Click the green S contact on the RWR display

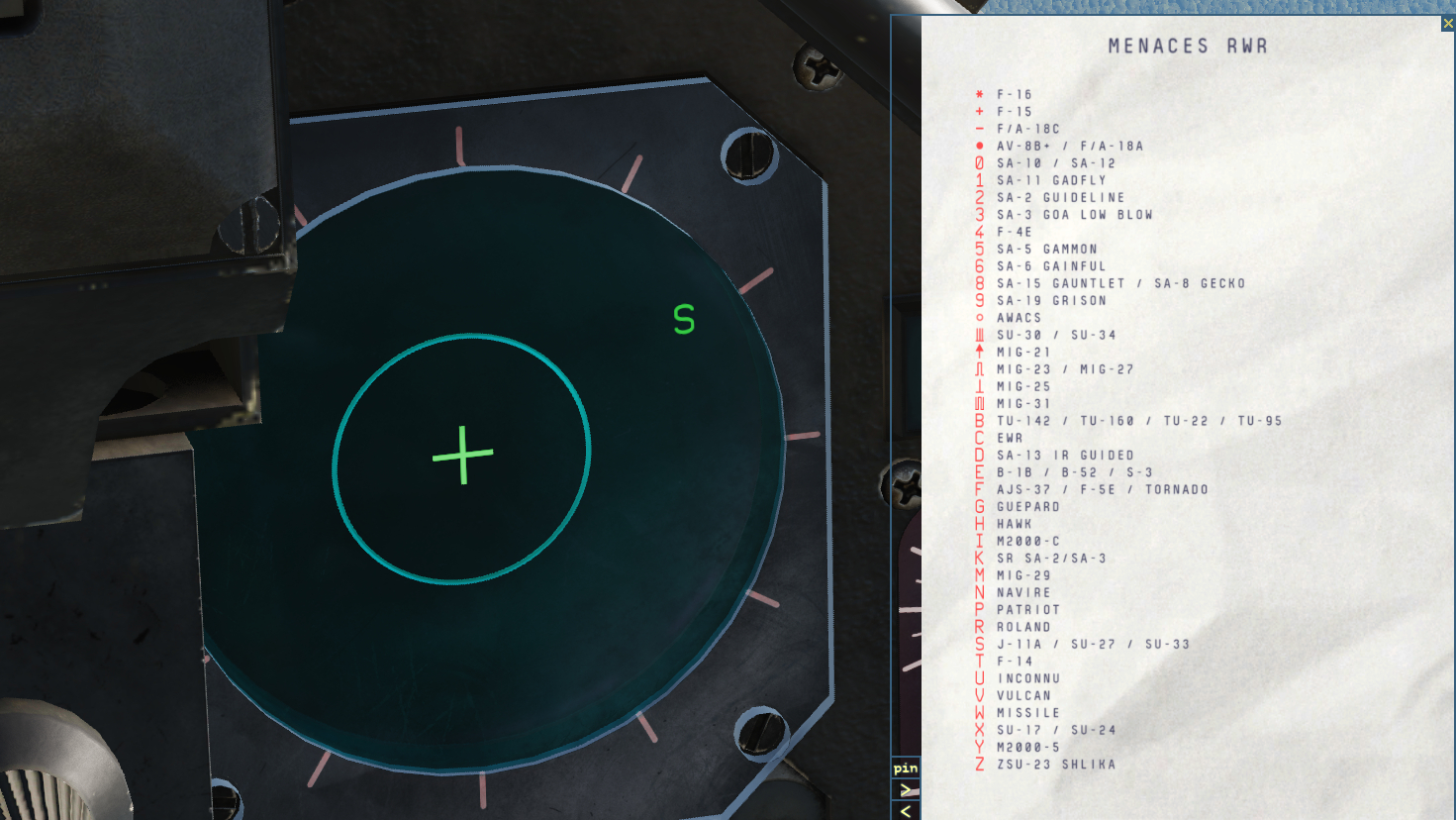point(684,319)
